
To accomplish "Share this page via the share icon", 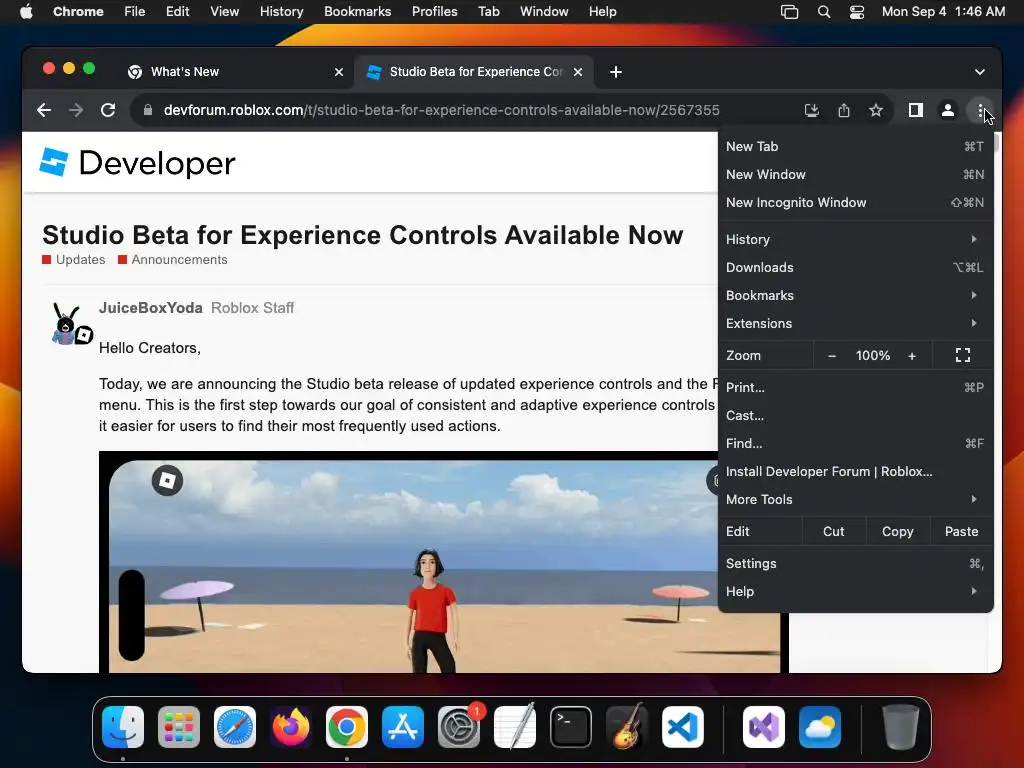I will (844, 110).
